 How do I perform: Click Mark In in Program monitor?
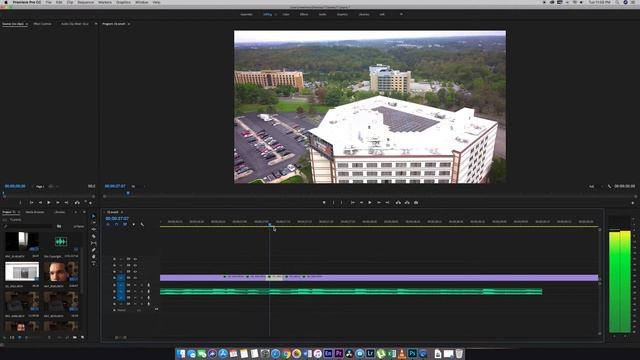click(x=333, y=202)
